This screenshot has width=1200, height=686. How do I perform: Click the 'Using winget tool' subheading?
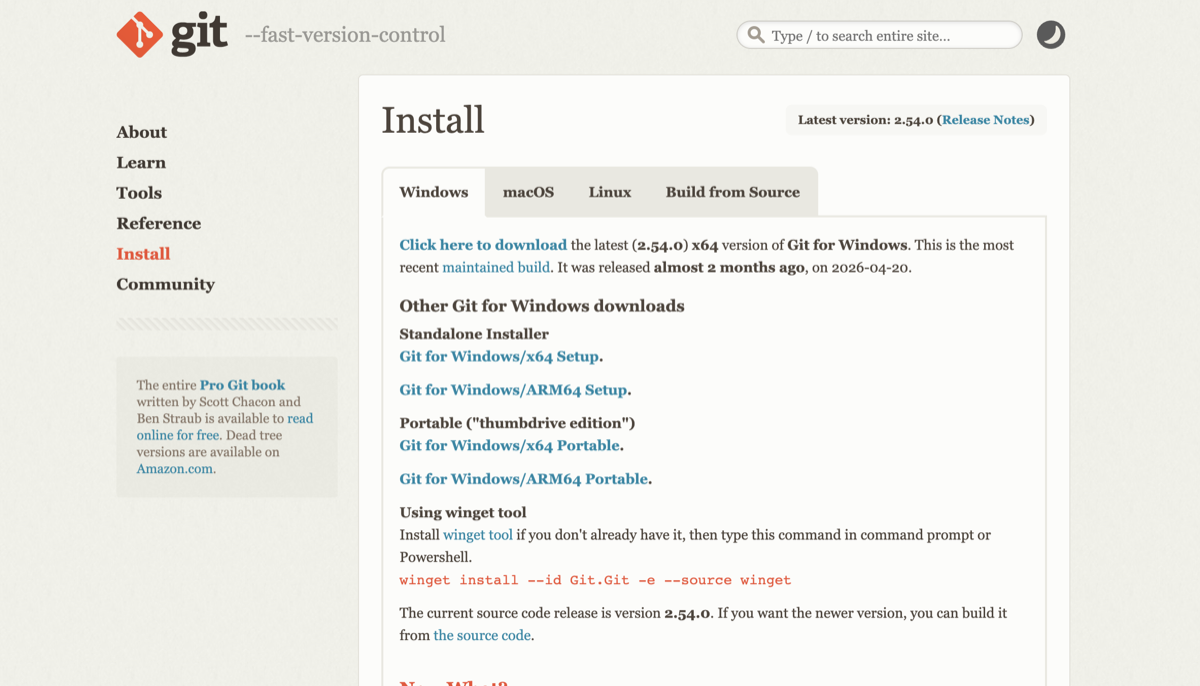click(463, 512)
